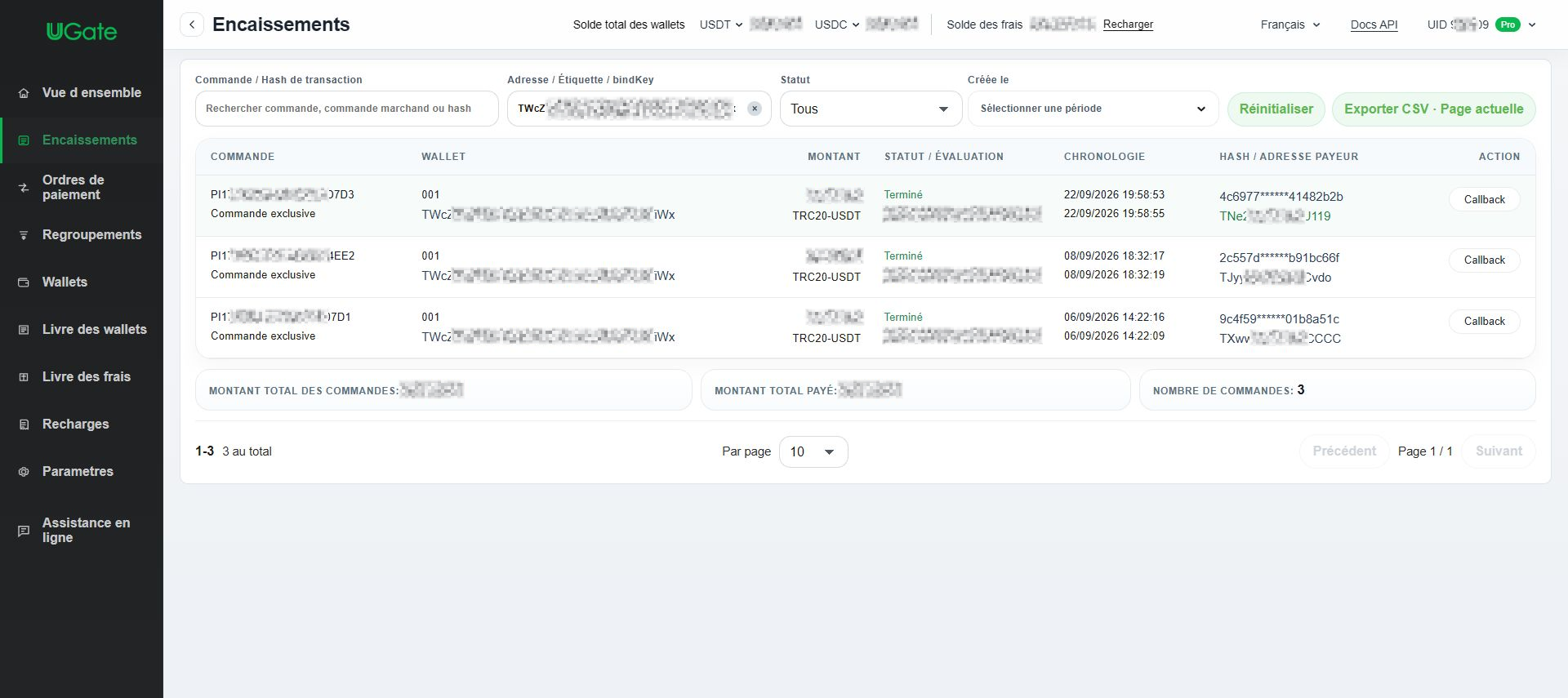This screenshot has width=1568, height=698.
Task: Click the Parametres gear icon
Action: point(24,472)
